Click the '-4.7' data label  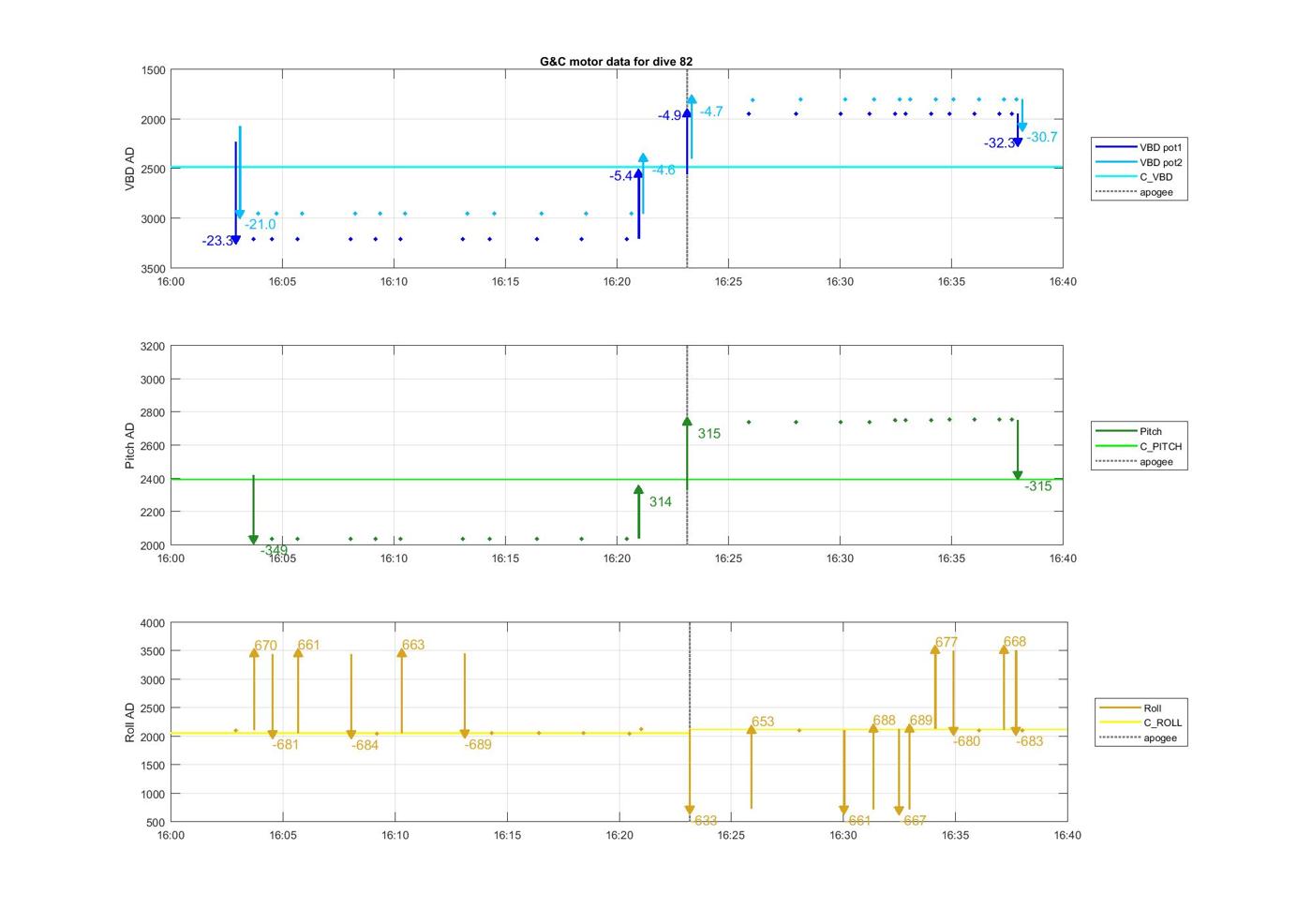[711, 112]
